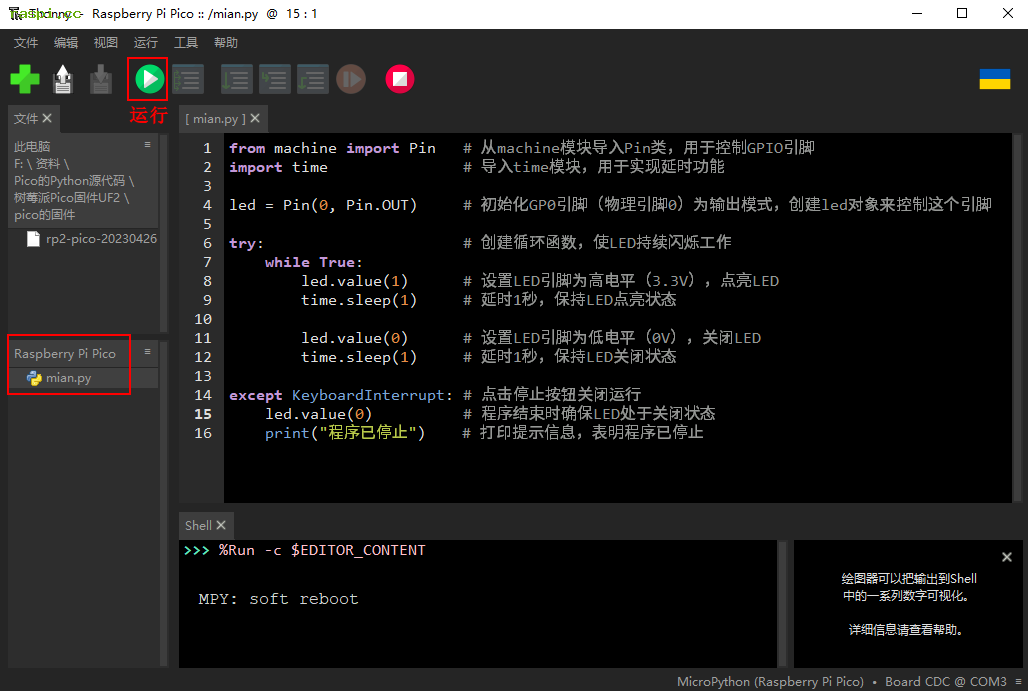Close the Shell panel tab
This screenshot has width=1028, height=691.
tap(221, 525)
